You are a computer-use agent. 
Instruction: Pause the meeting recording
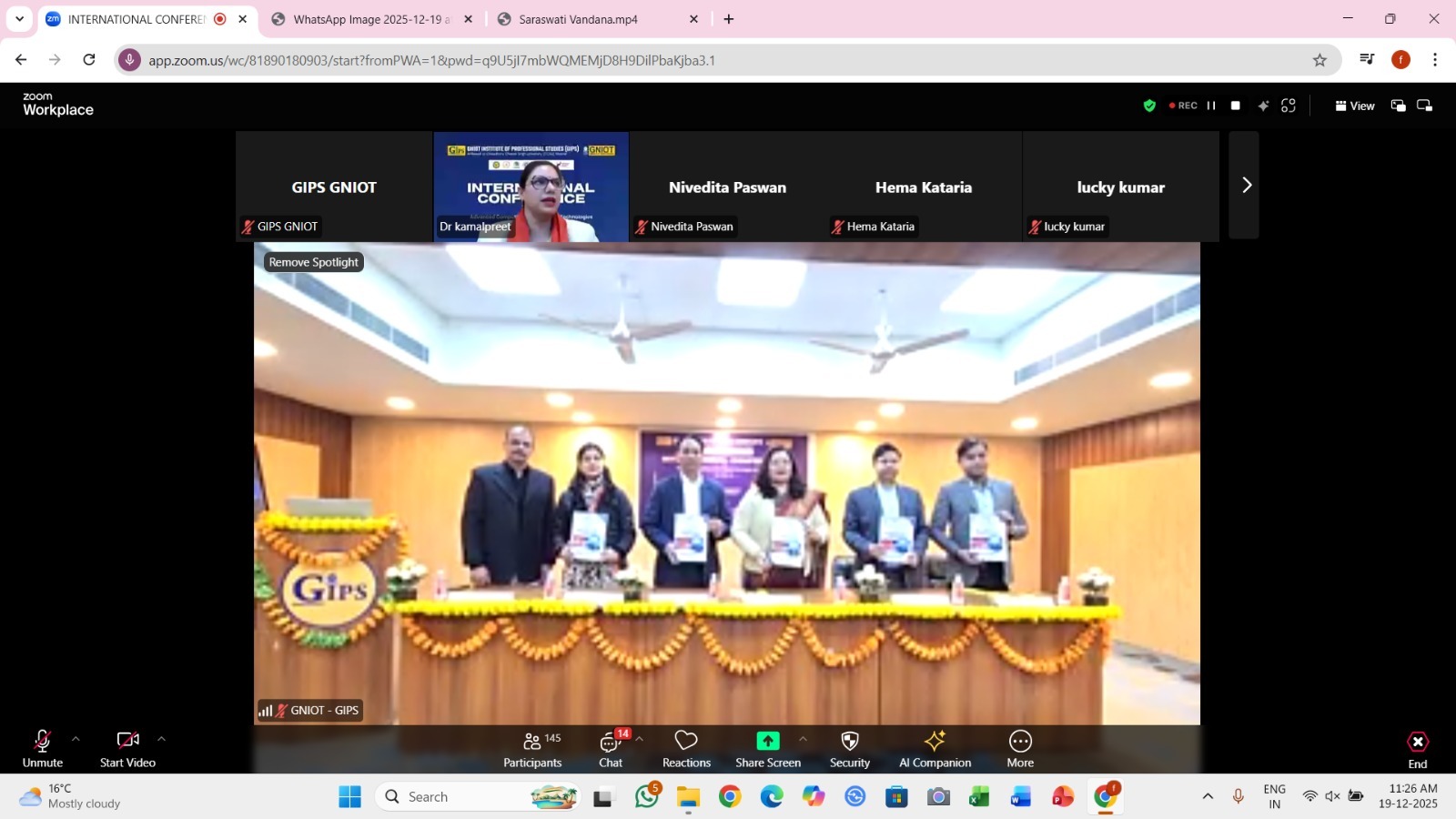point(1211,106)
